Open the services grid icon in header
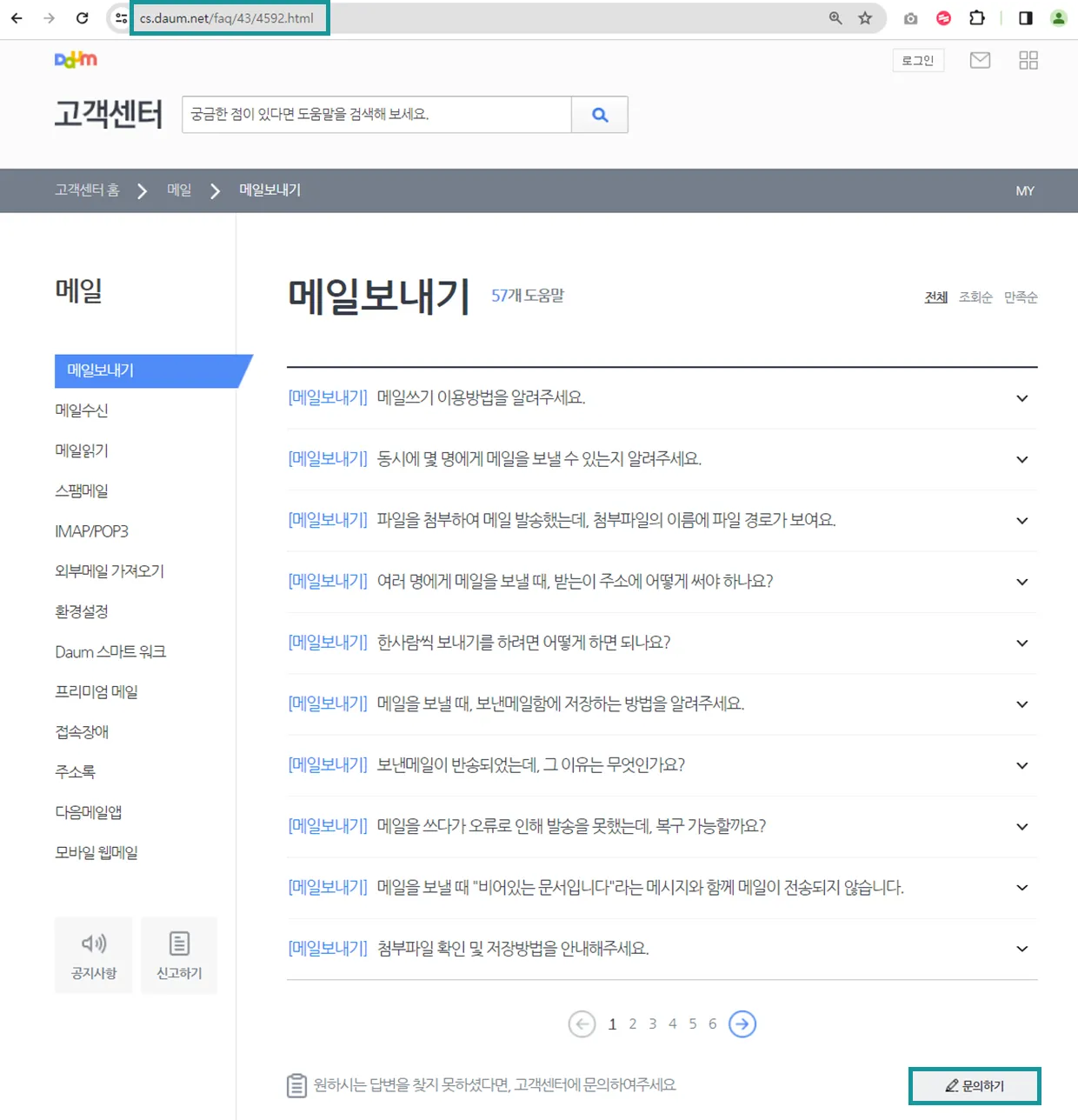Screen dimensions: 1078x1120 click(x=1028, y=60)
